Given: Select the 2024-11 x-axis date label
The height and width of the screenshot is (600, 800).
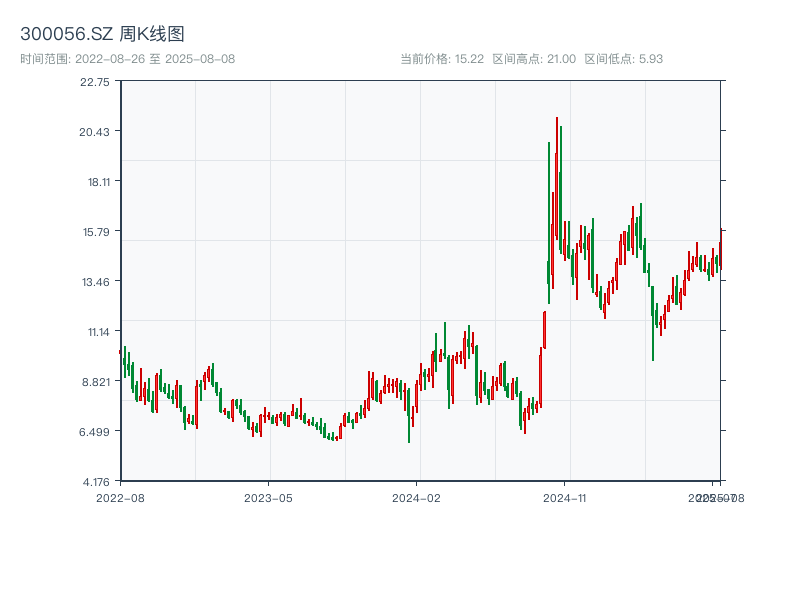Looking at the screenshot, I should click(x=565, y=497).
